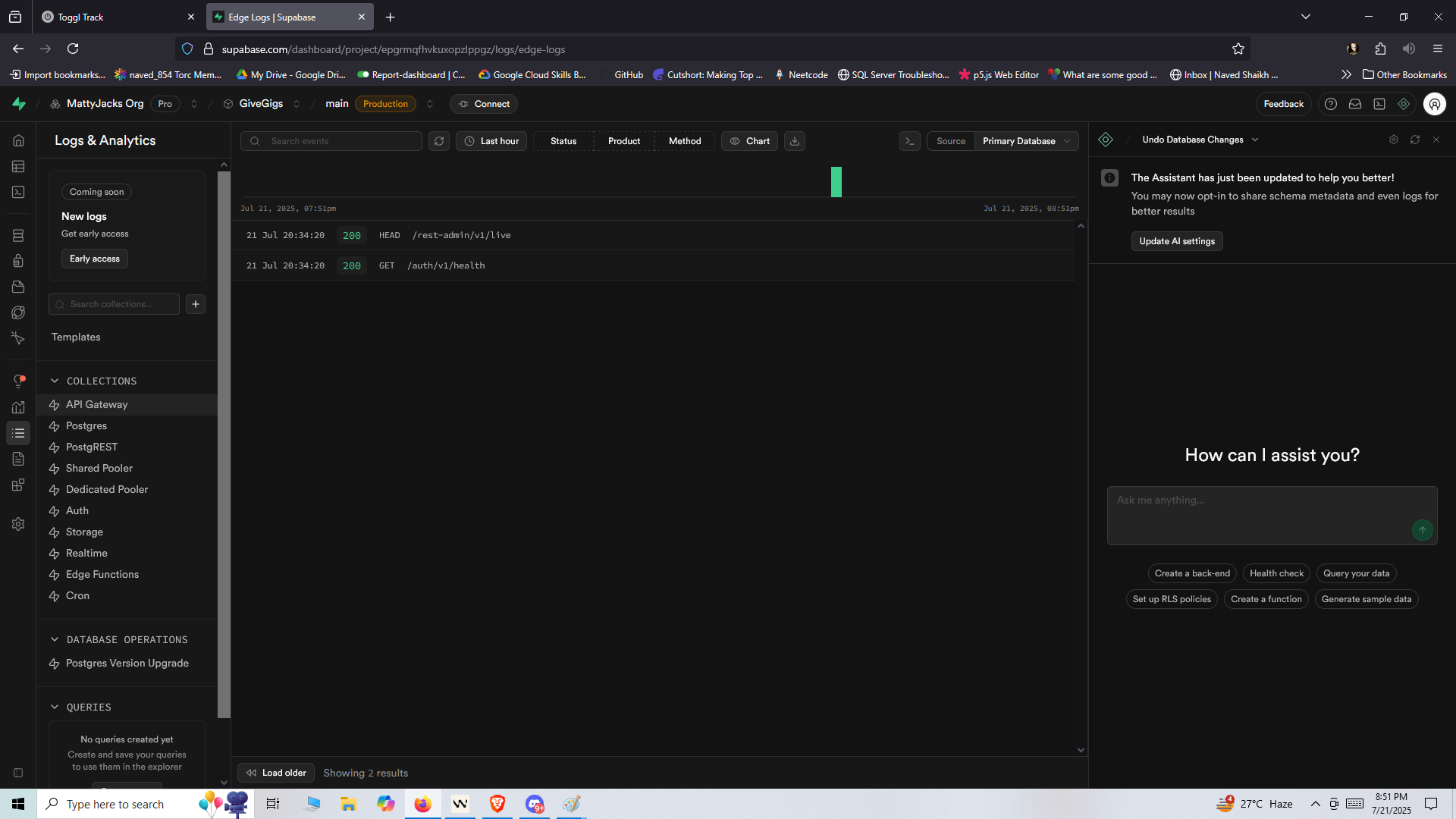Select the Cron collection

pos(127,596)
